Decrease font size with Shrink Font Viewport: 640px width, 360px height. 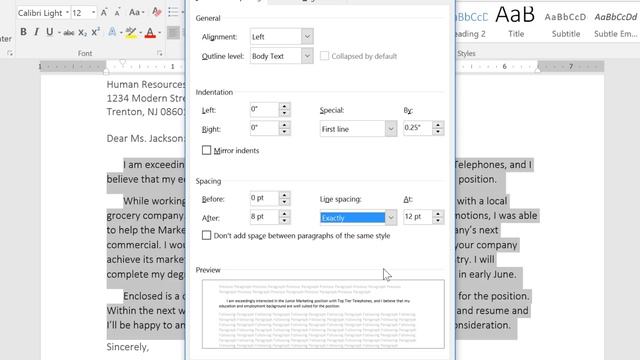(x=118, y=13)
